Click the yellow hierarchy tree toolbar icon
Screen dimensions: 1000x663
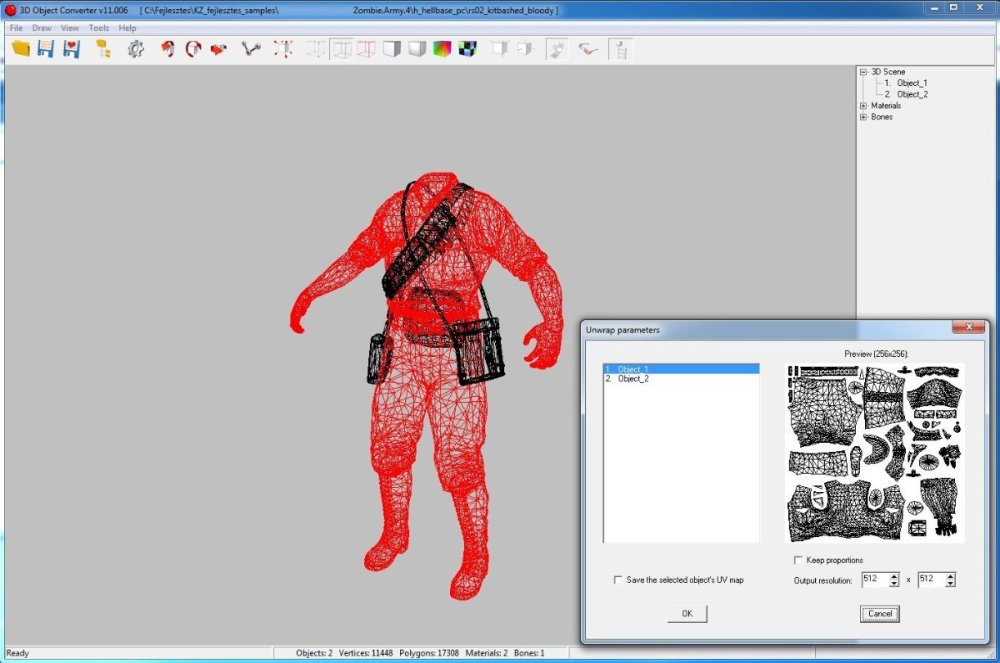[x=102, y=48]
